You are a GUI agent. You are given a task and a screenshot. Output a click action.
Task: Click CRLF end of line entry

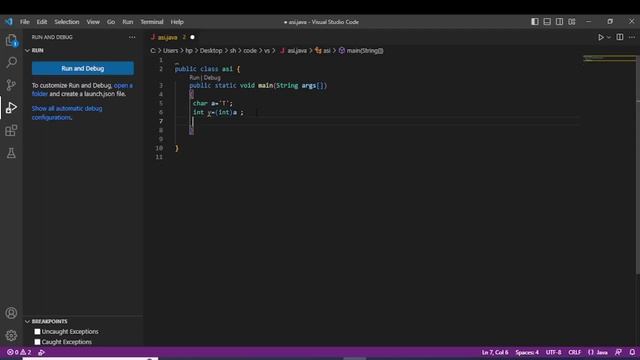pos(574,352)
